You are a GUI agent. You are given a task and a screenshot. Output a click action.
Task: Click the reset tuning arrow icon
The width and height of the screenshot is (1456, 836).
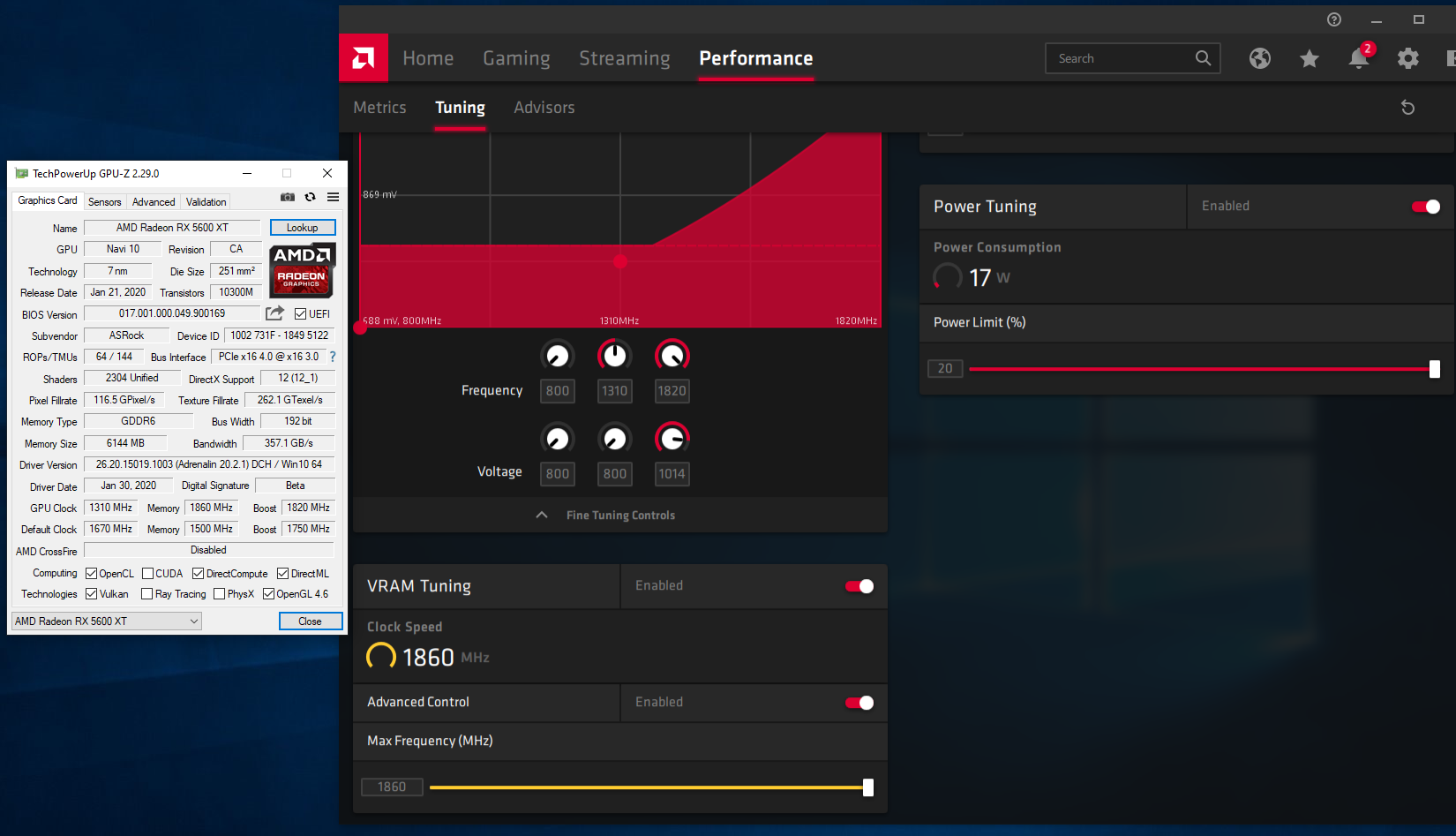point(1408,108)
